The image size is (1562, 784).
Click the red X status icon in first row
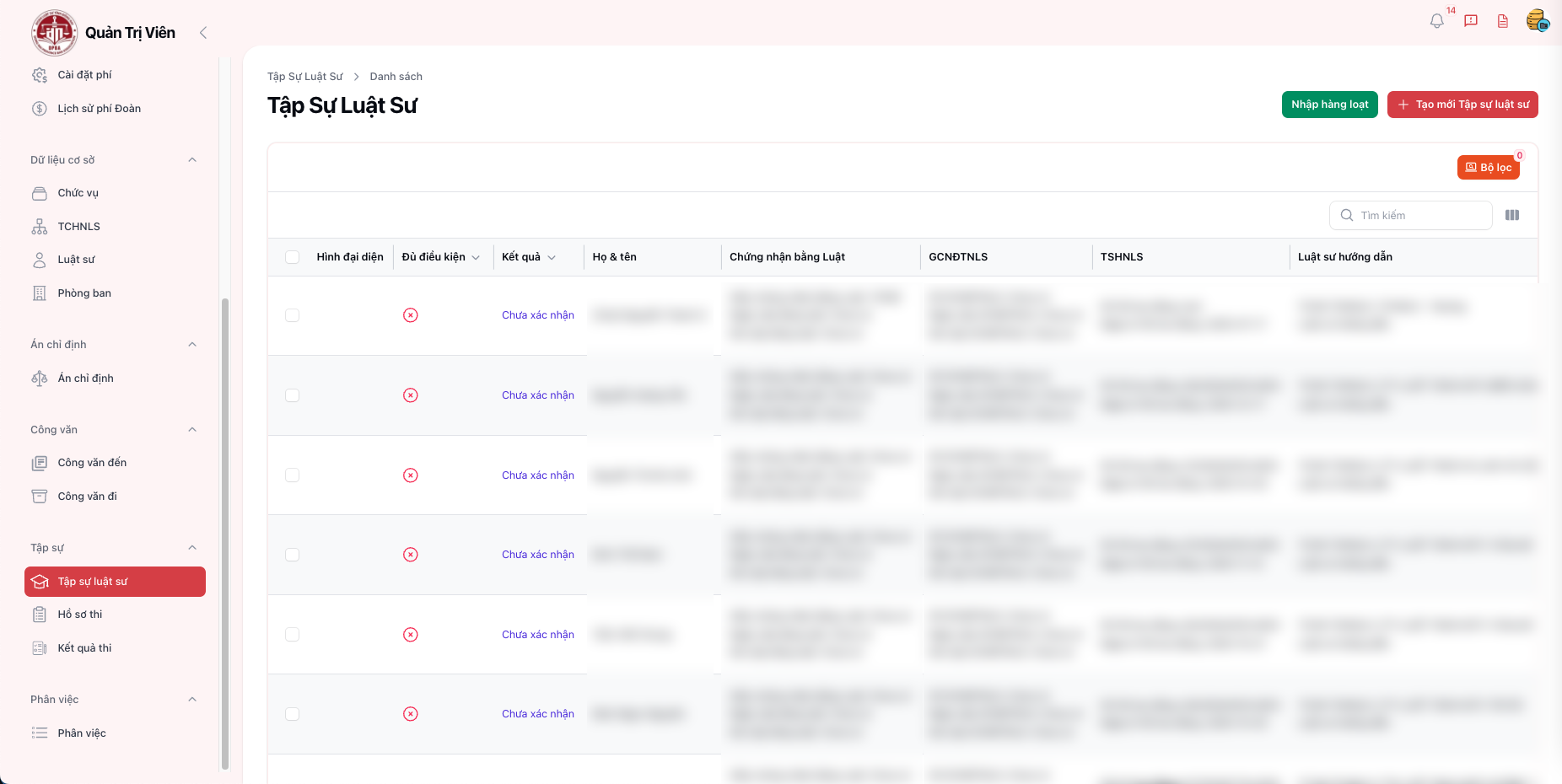coord(411,315)
